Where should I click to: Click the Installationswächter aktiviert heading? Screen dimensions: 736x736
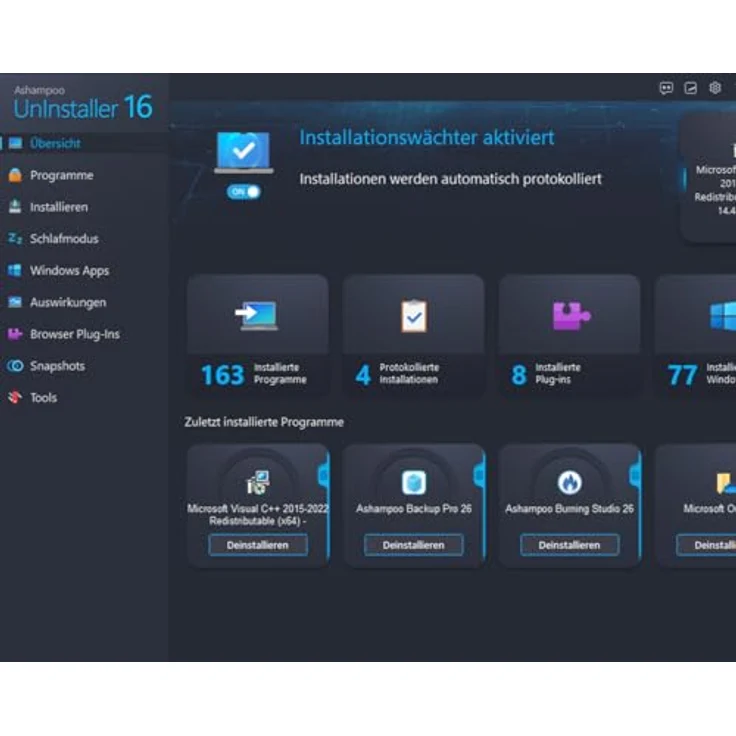[427, 138]
